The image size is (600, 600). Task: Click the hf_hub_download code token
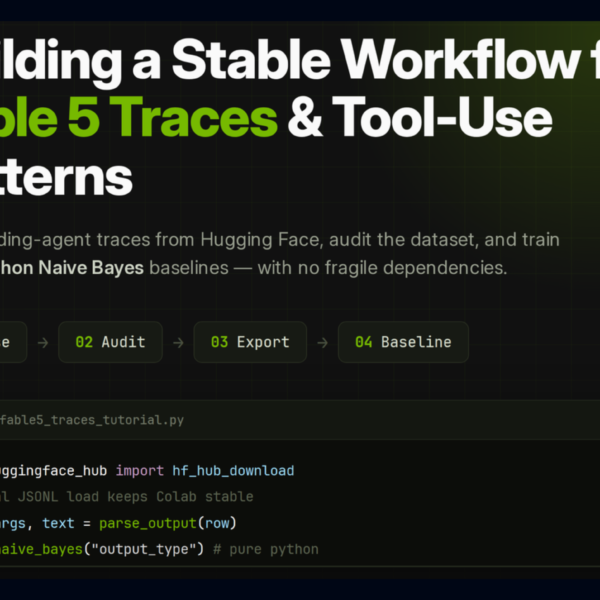coord(233,471)
